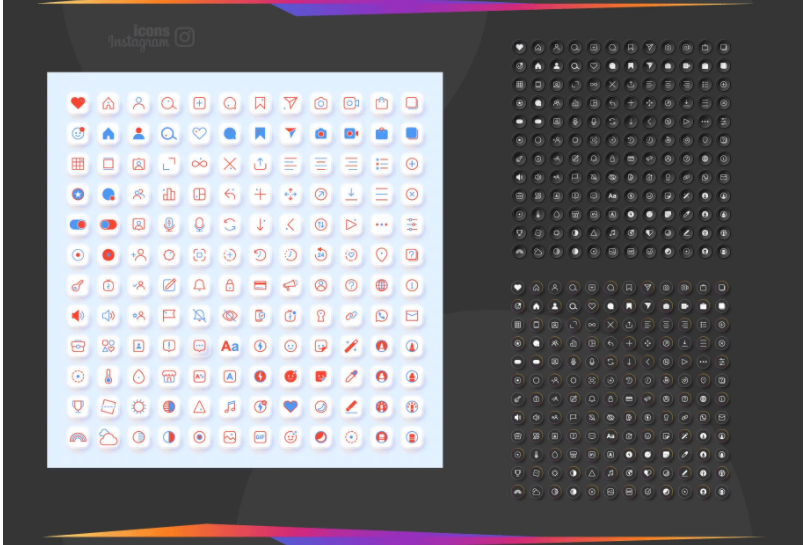Open the picture image icon in light panel
804x545 pixels.
click(230, 437)
